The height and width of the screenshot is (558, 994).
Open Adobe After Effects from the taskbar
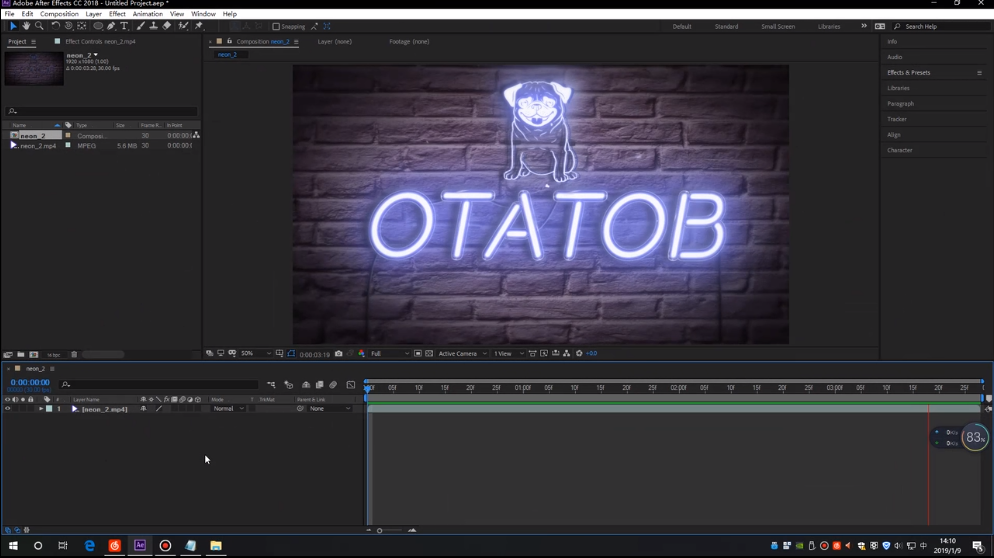[x=140, y=546]
